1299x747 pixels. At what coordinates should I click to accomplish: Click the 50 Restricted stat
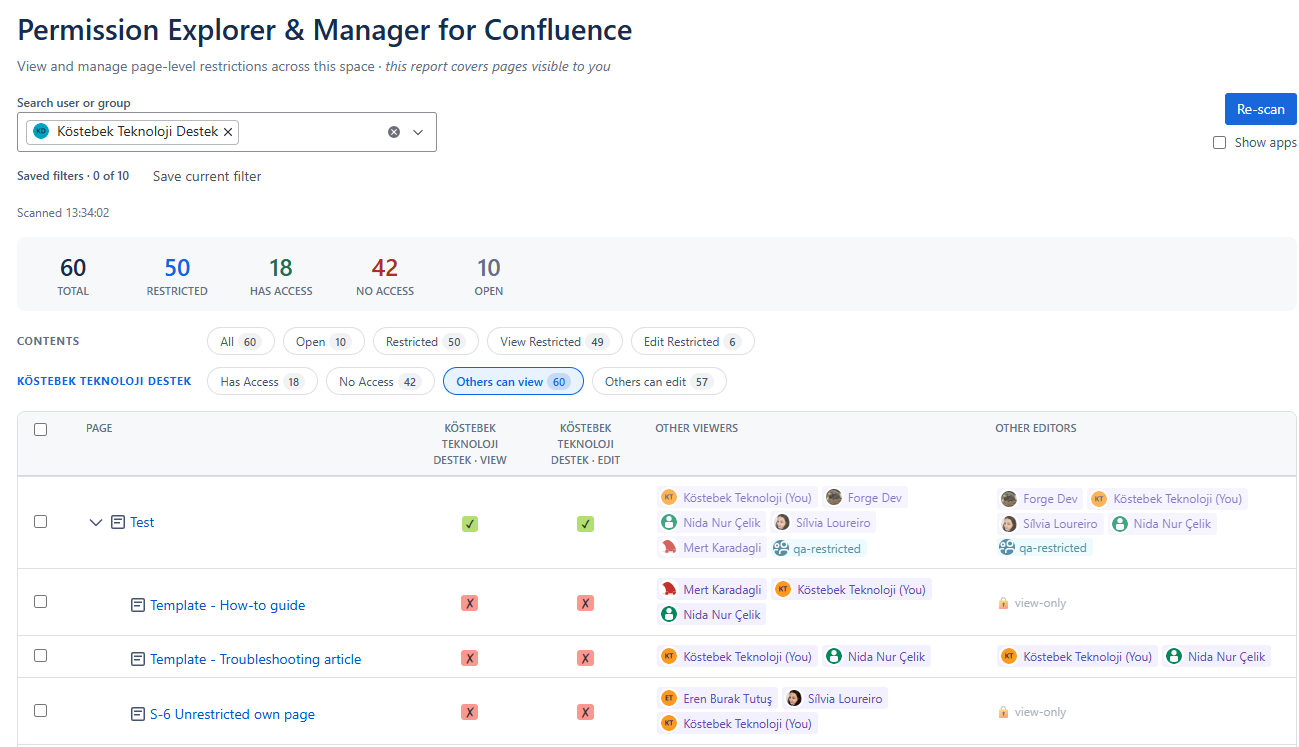(177, 276)
